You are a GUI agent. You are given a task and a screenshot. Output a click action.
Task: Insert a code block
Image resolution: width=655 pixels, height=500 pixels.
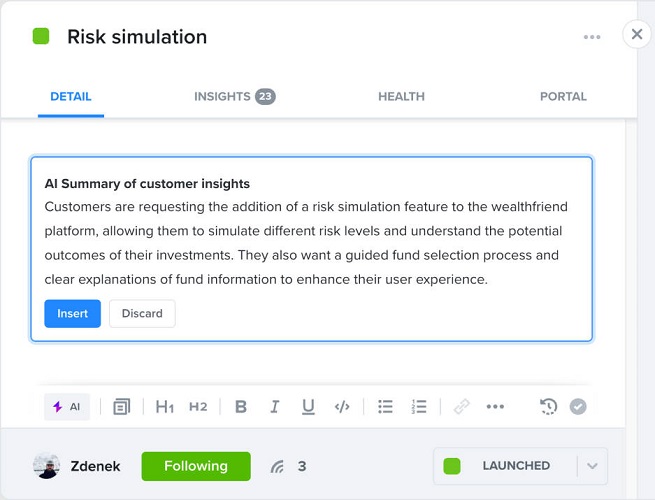(x=342, y=407)
